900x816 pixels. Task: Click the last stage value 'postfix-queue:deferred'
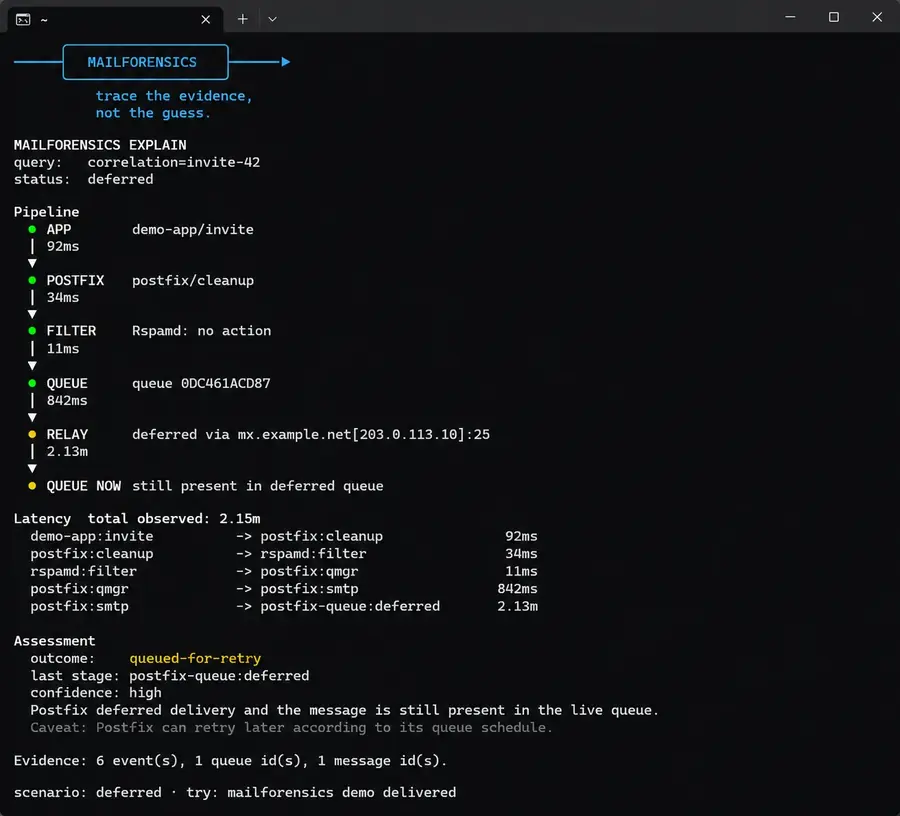click(219, 676)
